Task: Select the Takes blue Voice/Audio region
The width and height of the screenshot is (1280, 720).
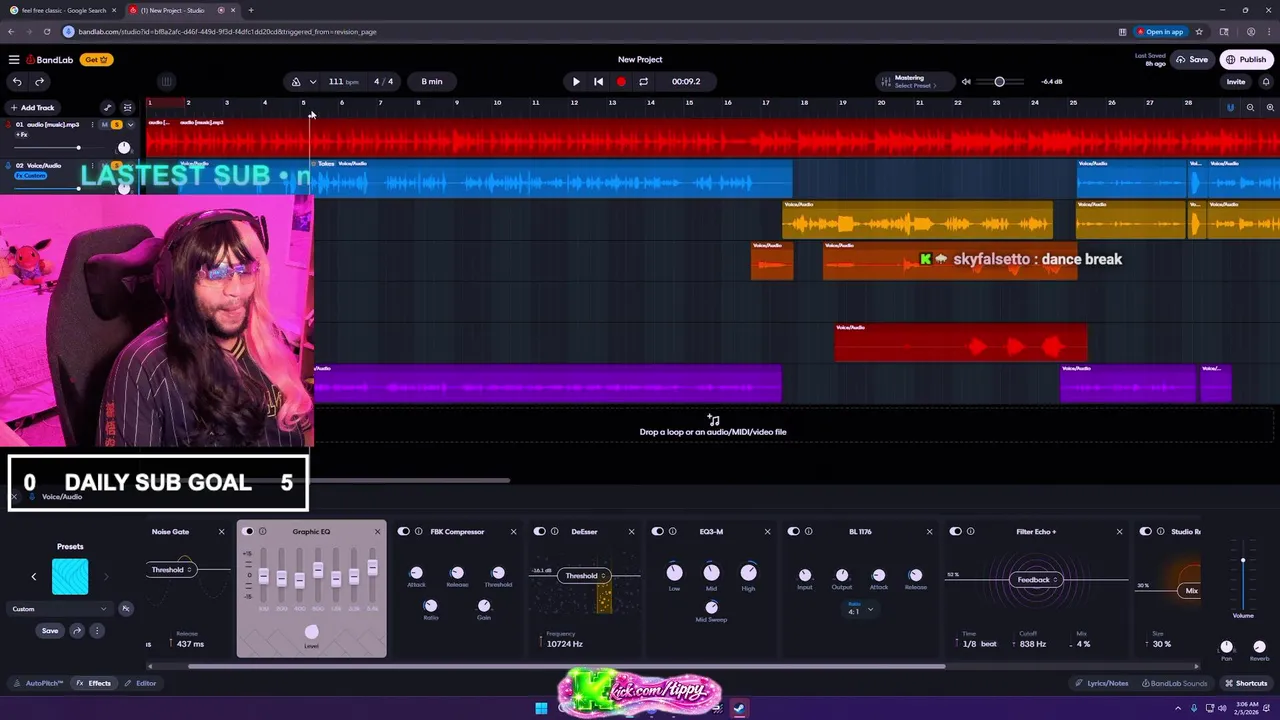Action: [553, 179]
